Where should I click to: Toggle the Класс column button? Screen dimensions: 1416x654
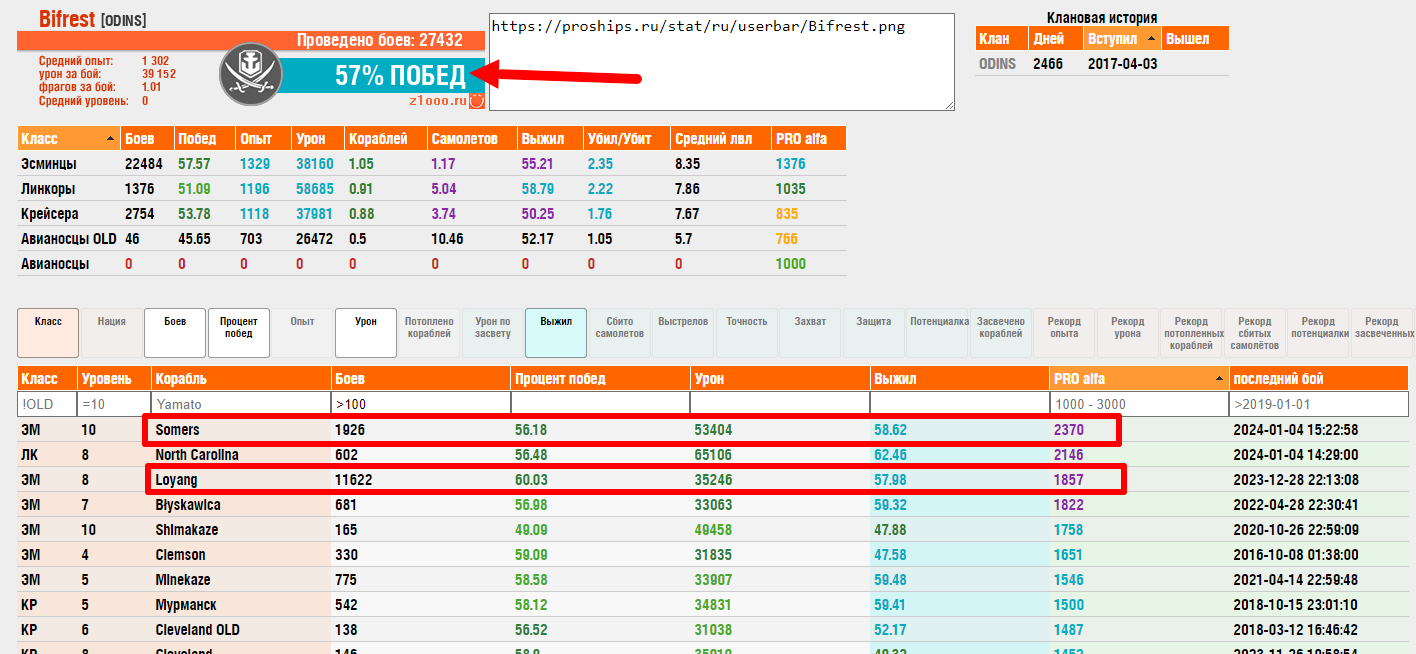tap(48, 333)
